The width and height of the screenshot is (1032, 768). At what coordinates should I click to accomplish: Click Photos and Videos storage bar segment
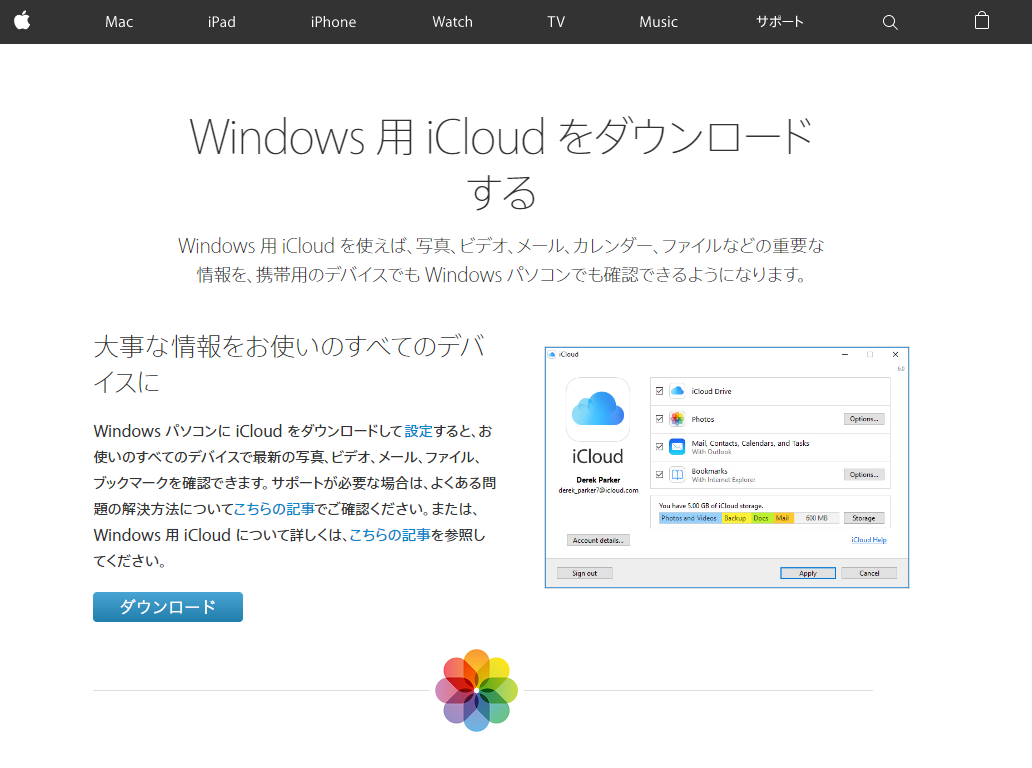(690, 519)
